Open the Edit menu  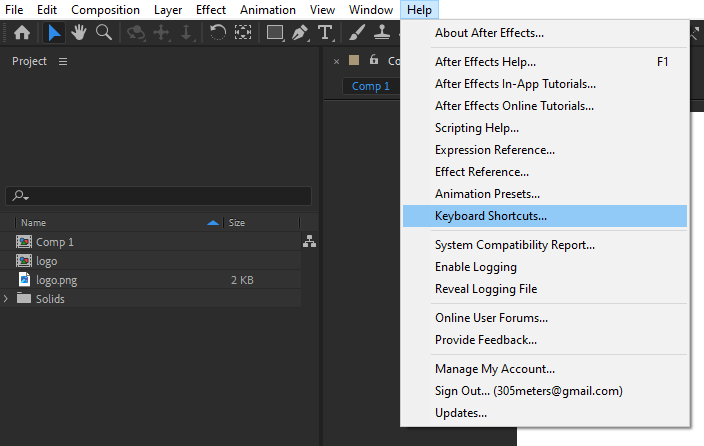47,9
